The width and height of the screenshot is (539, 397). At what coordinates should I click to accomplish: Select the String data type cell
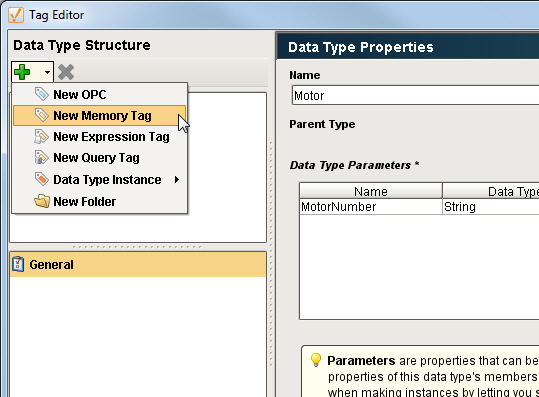[491, 207]
